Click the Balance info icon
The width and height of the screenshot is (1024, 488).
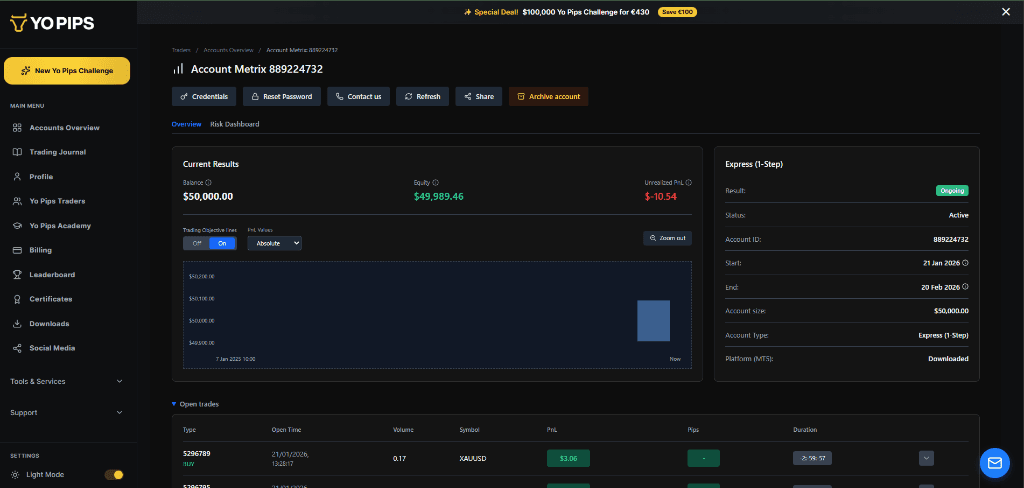(208, 183)
